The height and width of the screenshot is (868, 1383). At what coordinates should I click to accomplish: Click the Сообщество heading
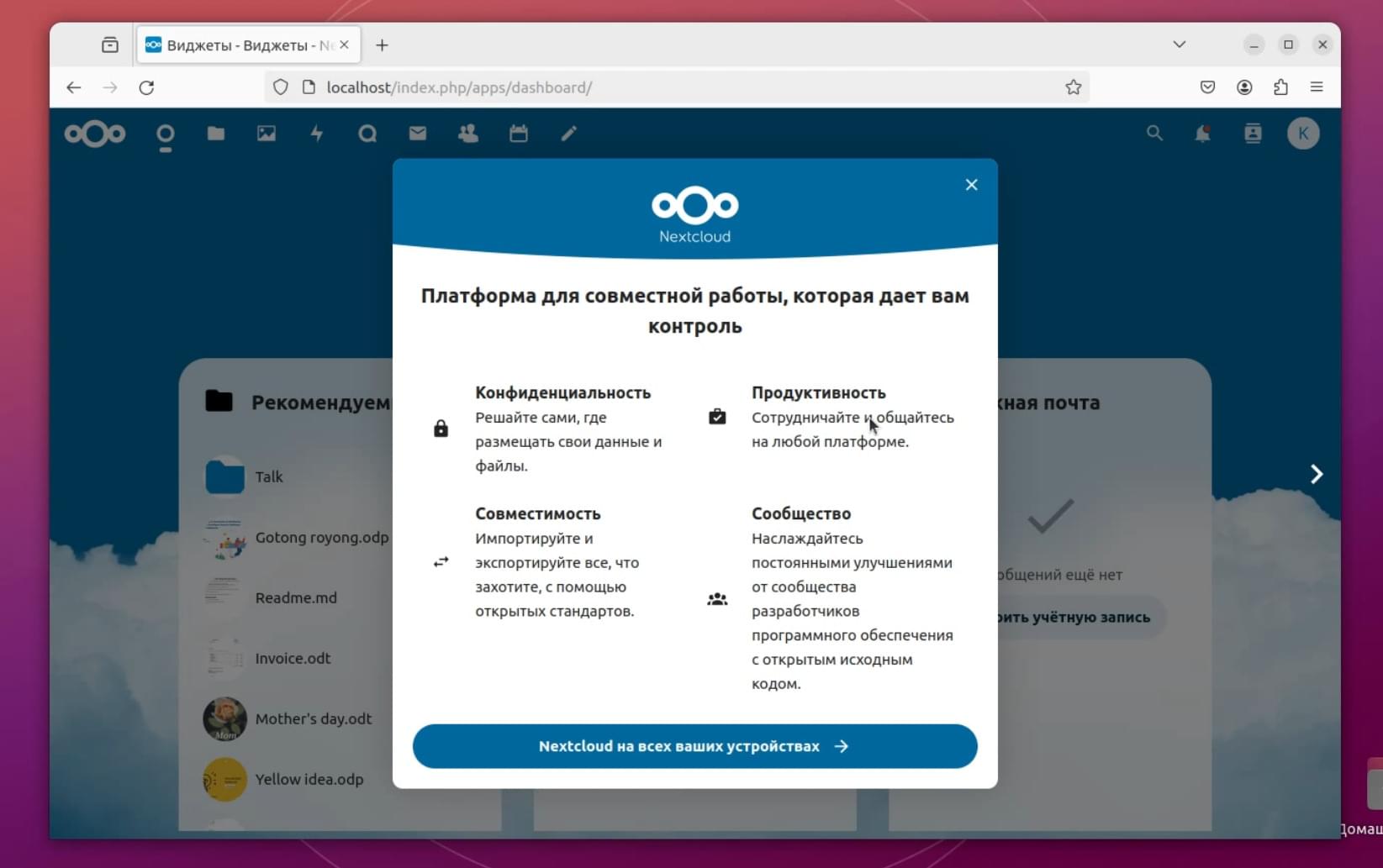[x=801, y=513]
